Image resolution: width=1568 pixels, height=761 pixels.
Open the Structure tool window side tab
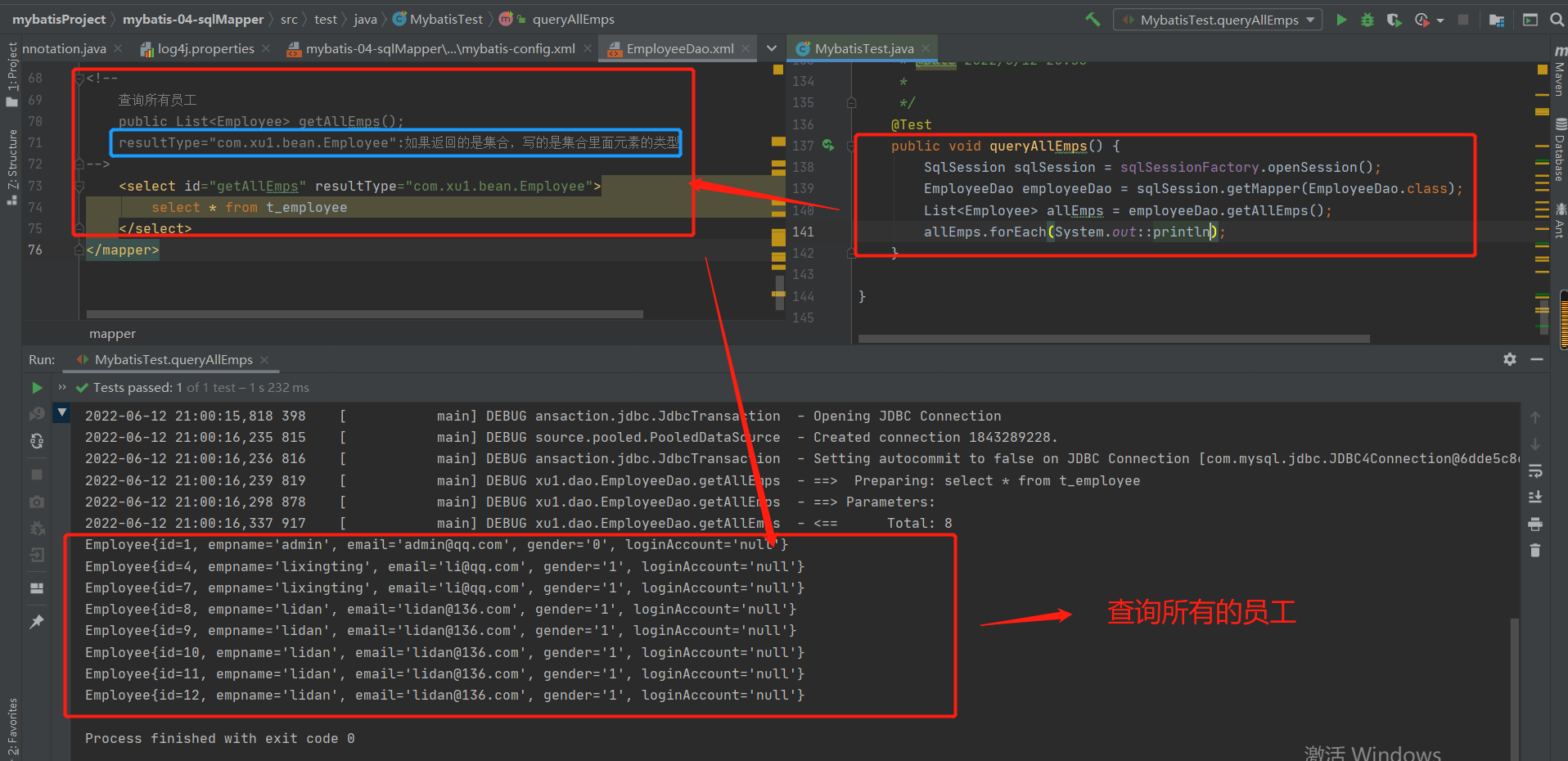[11, 167]
